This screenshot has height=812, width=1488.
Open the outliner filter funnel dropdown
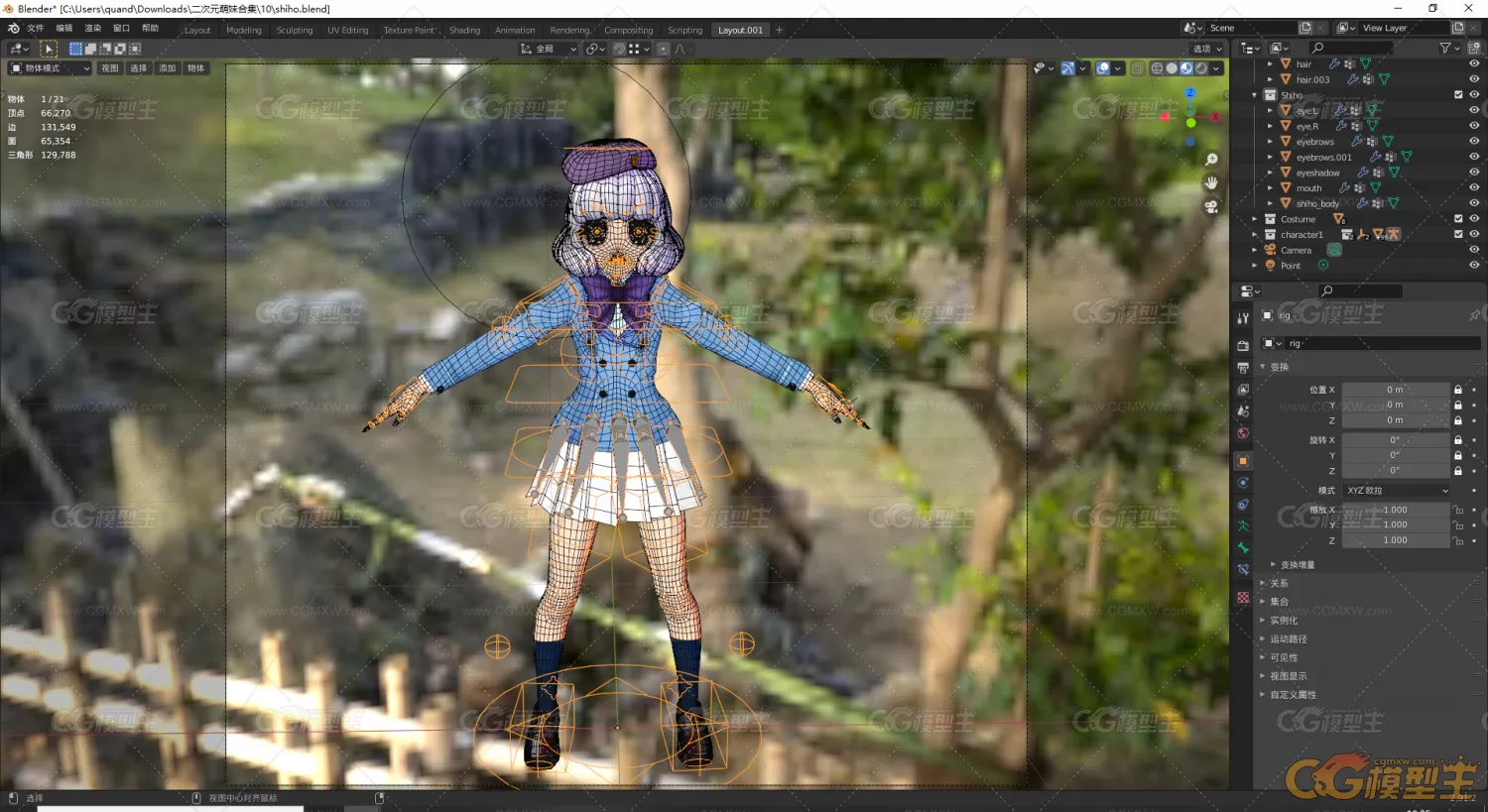[1449, 48]
